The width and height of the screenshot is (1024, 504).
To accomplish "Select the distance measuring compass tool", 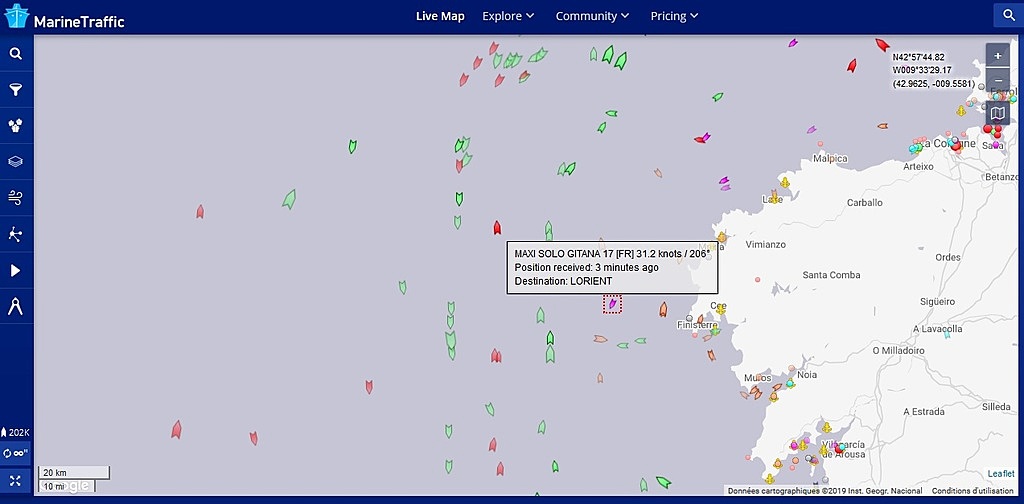I will point(16,306).
